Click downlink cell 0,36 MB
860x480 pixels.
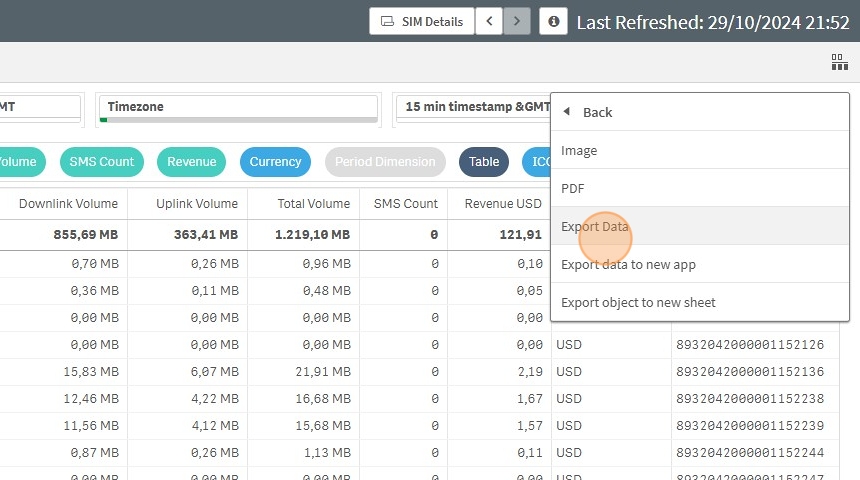coord(95,290)
